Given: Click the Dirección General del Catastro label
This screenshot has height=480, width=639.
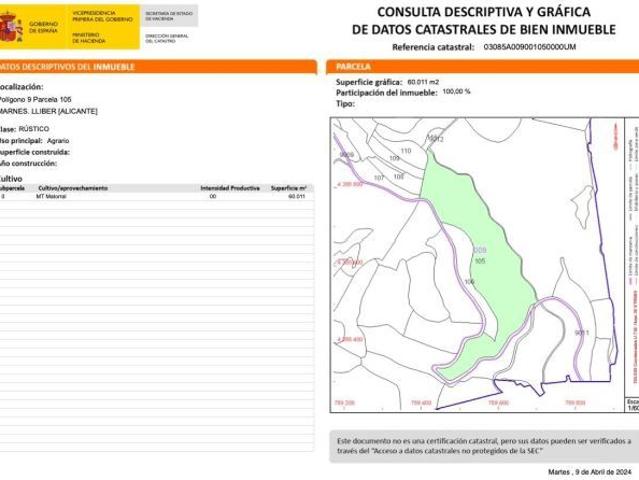Looking at the screenshot, I should pos(166,37).
